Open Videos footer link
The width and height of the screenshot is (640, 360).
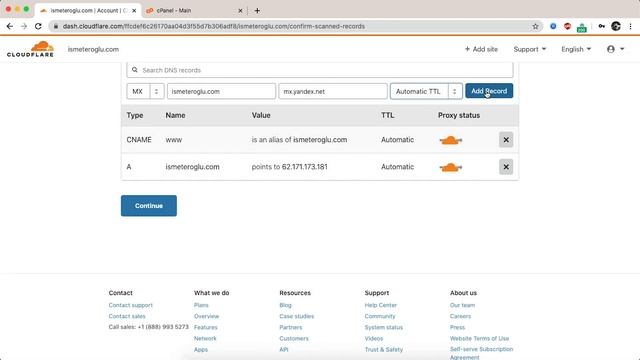click(x=374, y=338)
